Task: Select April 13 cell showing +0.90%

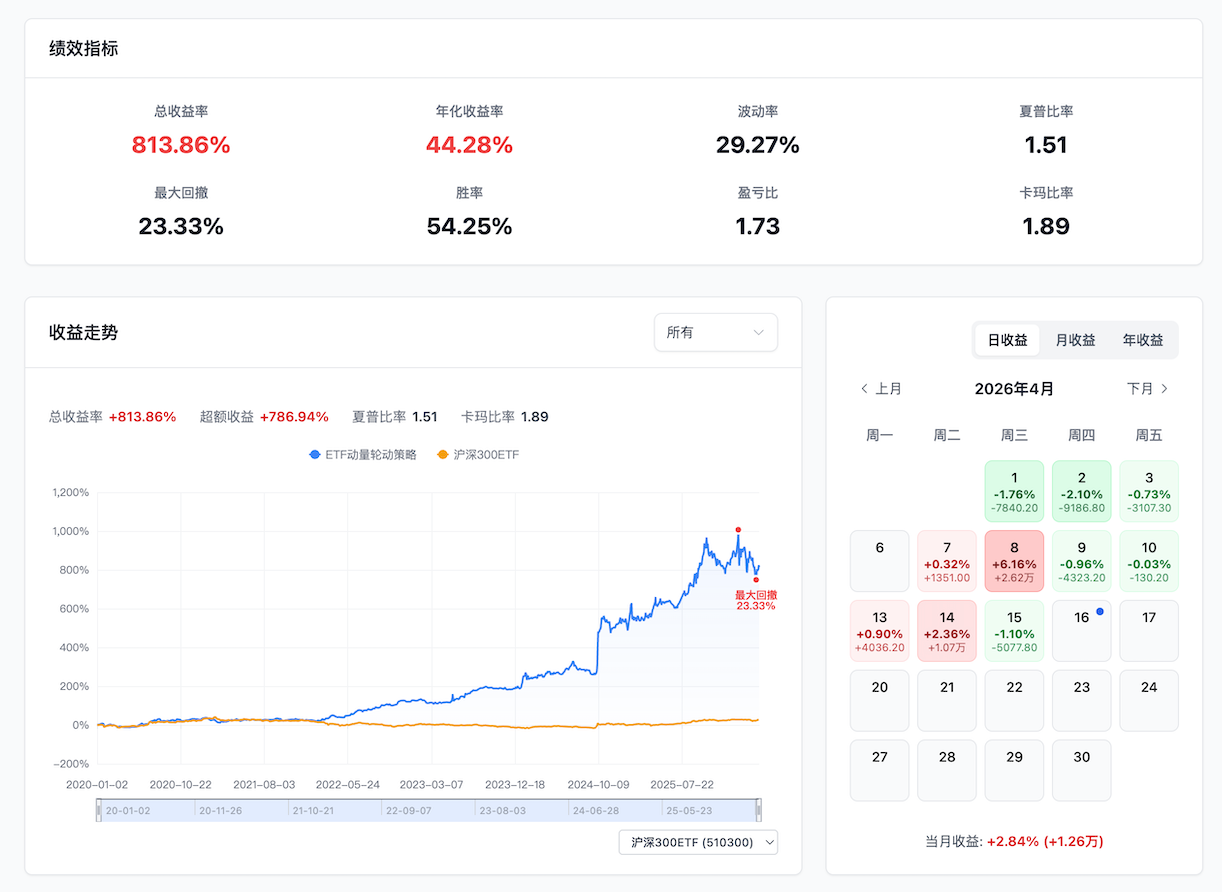Action: [x=879, y=631]
